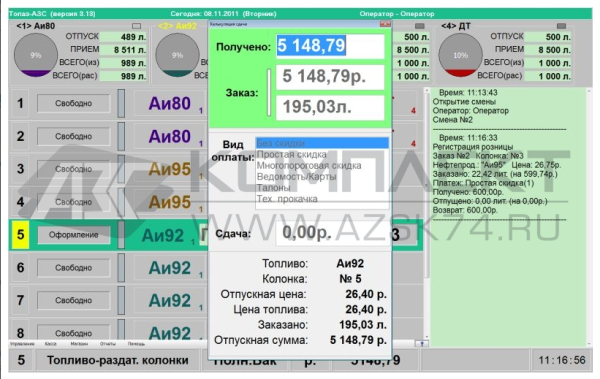Select pump number 2 box
Image resolution: width=600 pixels, height=379 pixels.
click(x=20, y=136)
